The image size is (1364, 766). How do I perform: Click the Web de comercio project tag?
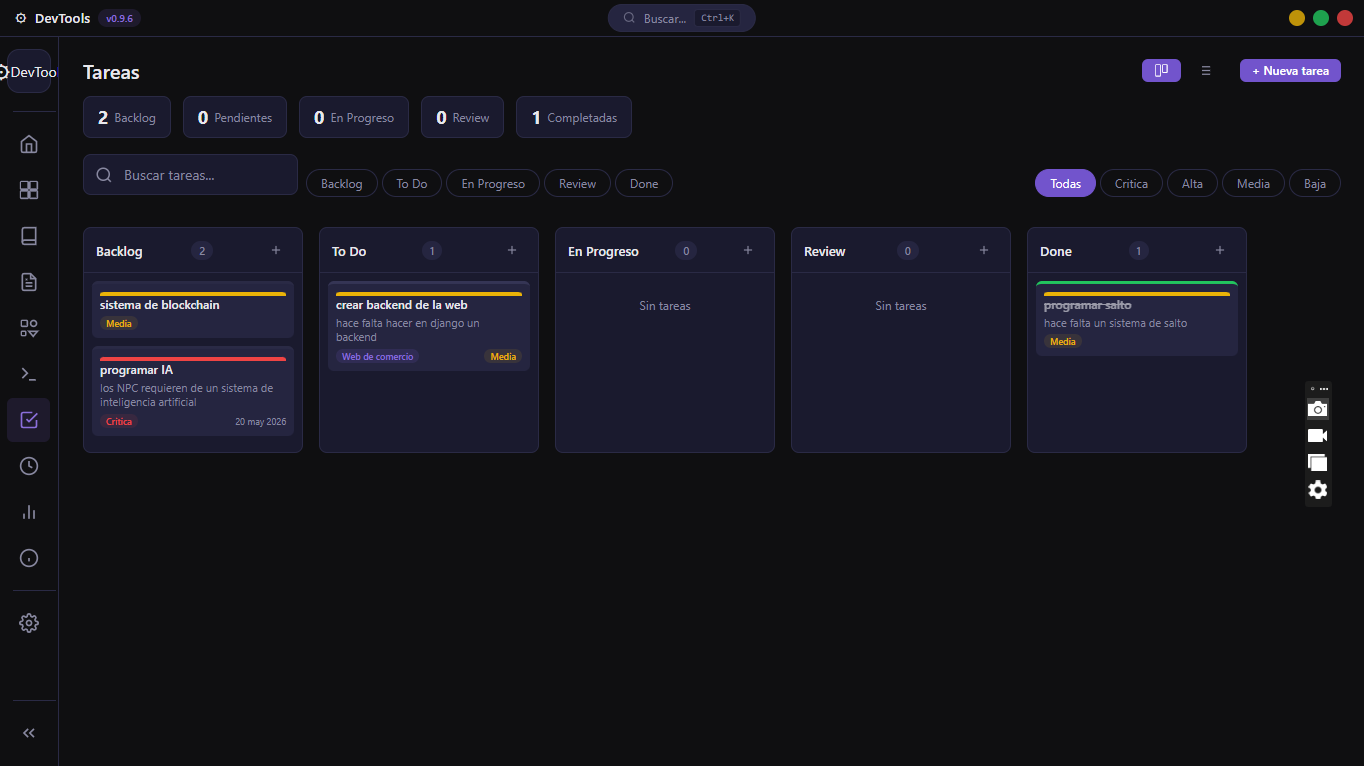[377, 357]
